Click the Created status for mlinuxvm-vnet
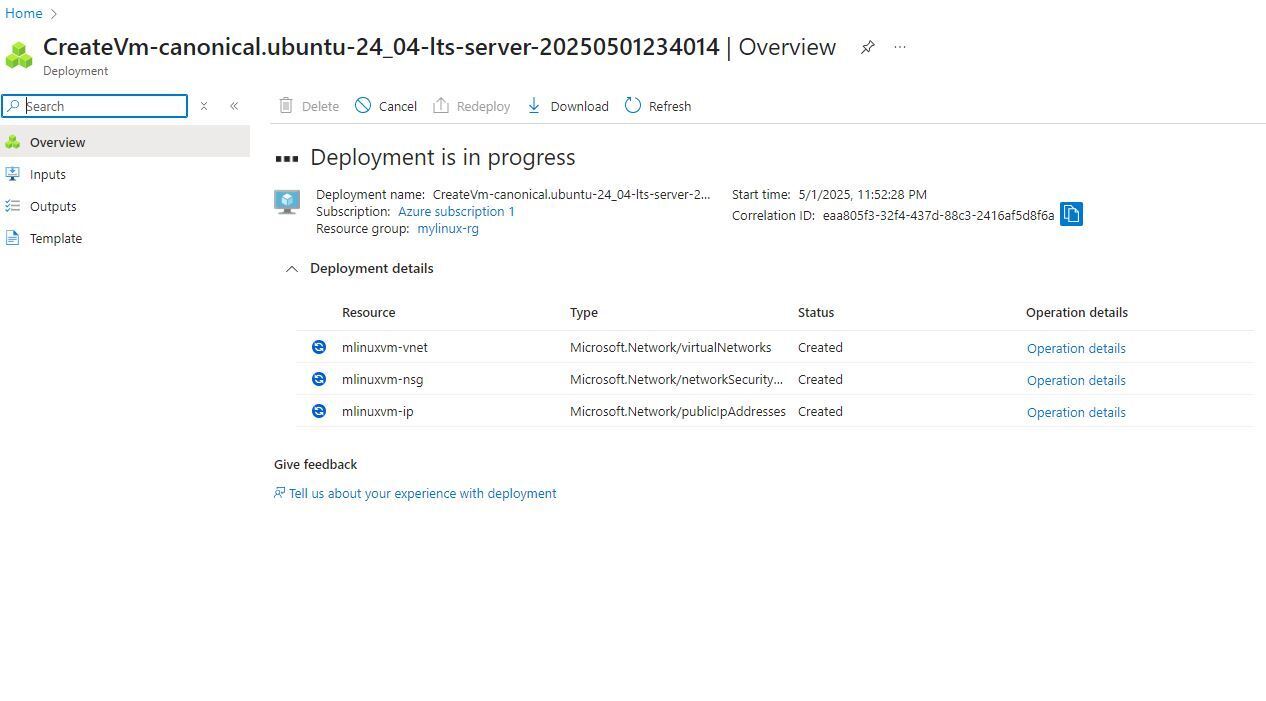This screenshot has width=1266, height=701. pos(820,347)
